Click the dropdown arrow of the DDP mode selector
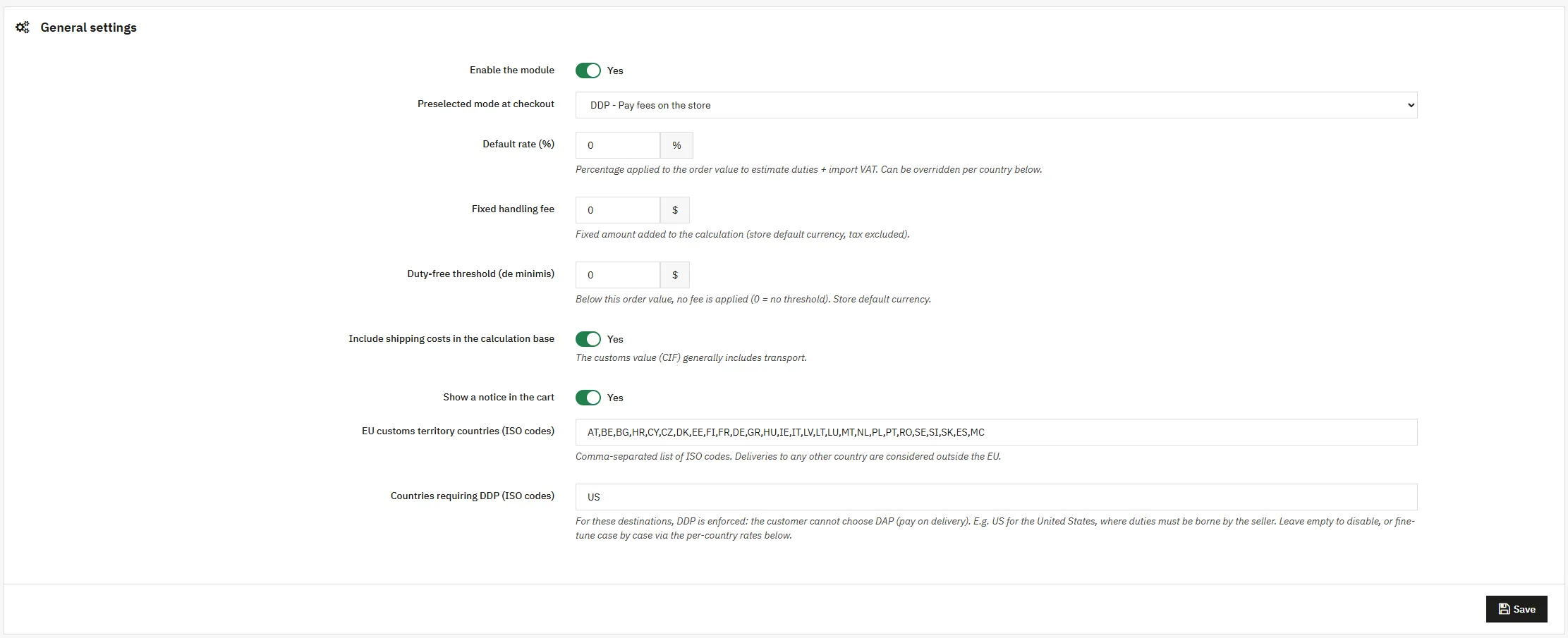1568x638 pixels. (x=1410, y=105)
